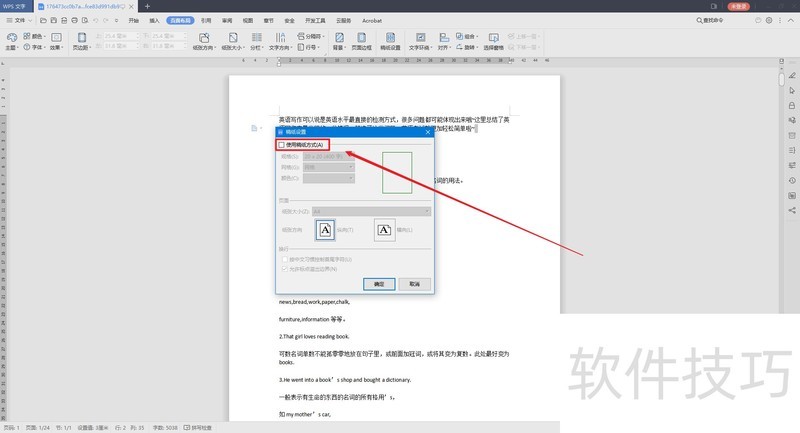Click the 文字环绕 text wrap icon
Screen dimensions: 800x433
point(420,38)
